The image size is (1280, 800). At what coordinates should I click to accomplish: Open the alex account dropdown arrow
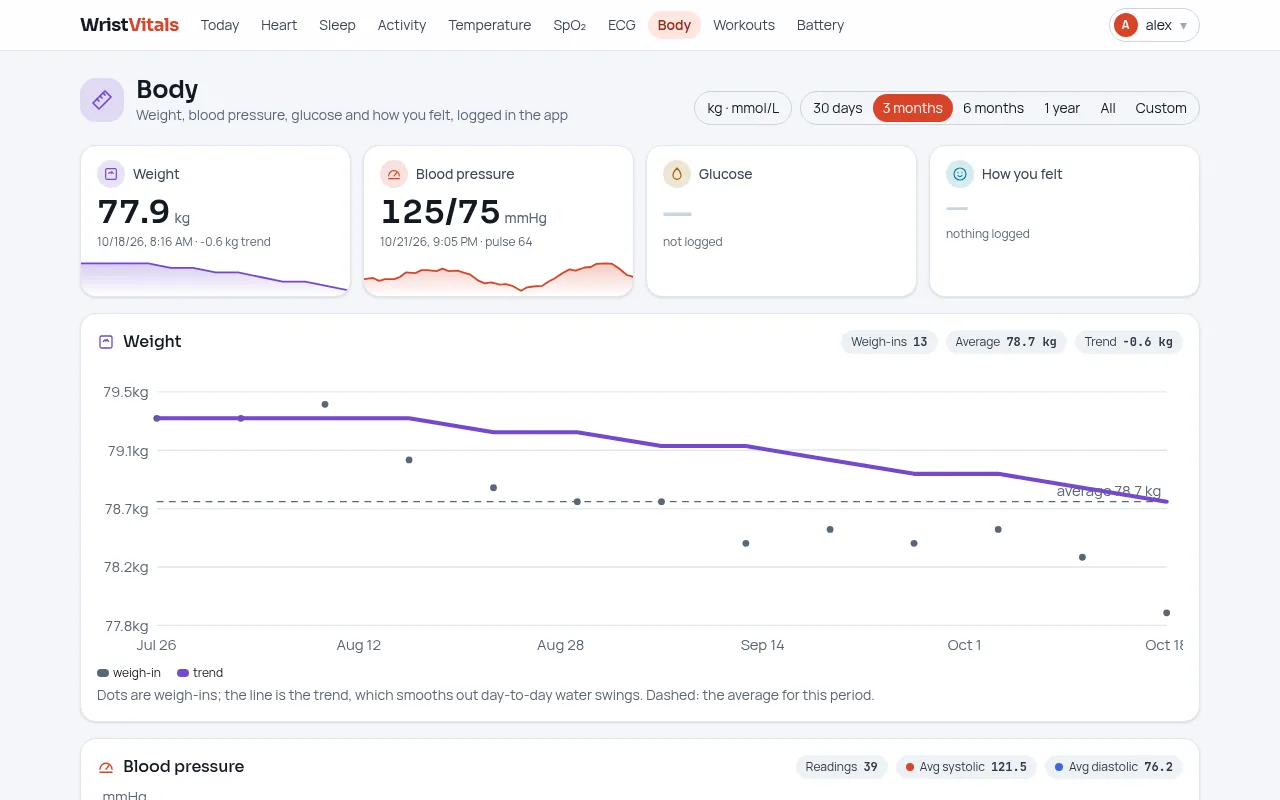click(x=1184, y=26)
